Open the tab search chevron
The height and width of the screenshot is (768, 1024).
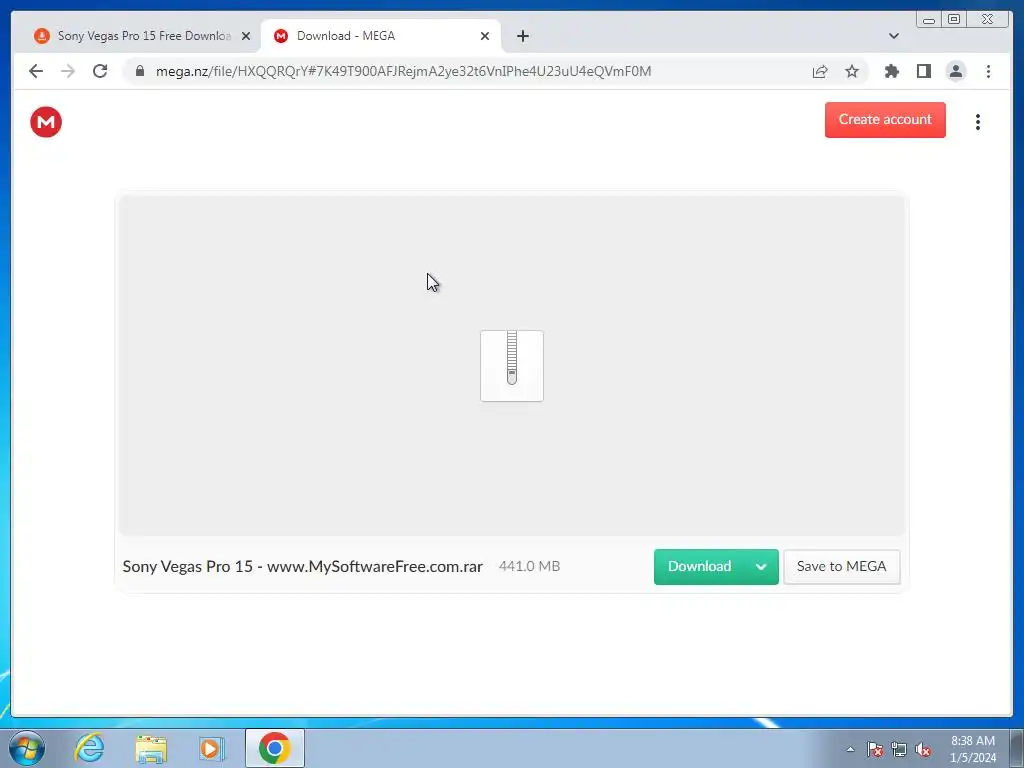click(x=893, y=36)
